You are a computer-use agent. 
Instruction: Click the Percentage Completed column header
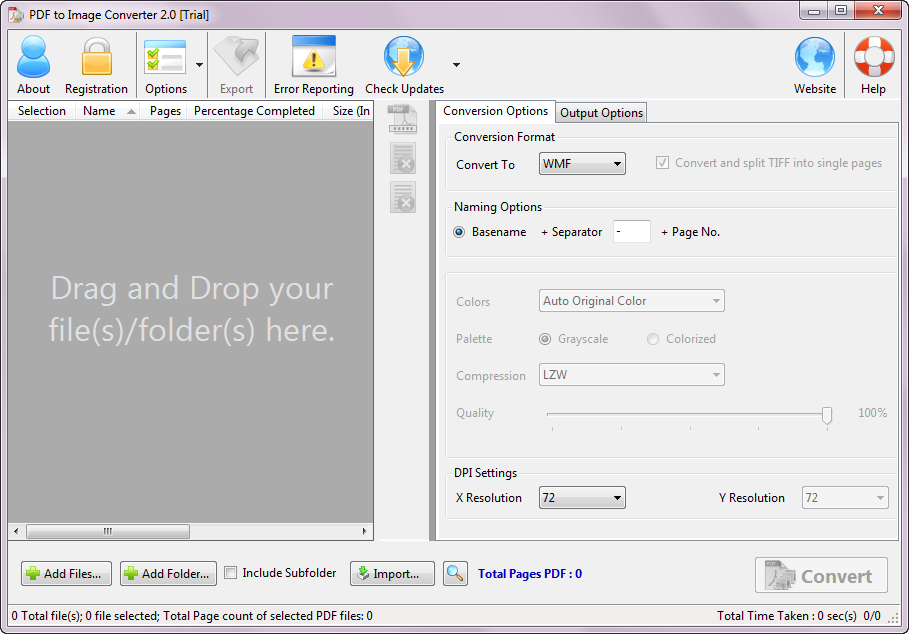pos(254,111)
